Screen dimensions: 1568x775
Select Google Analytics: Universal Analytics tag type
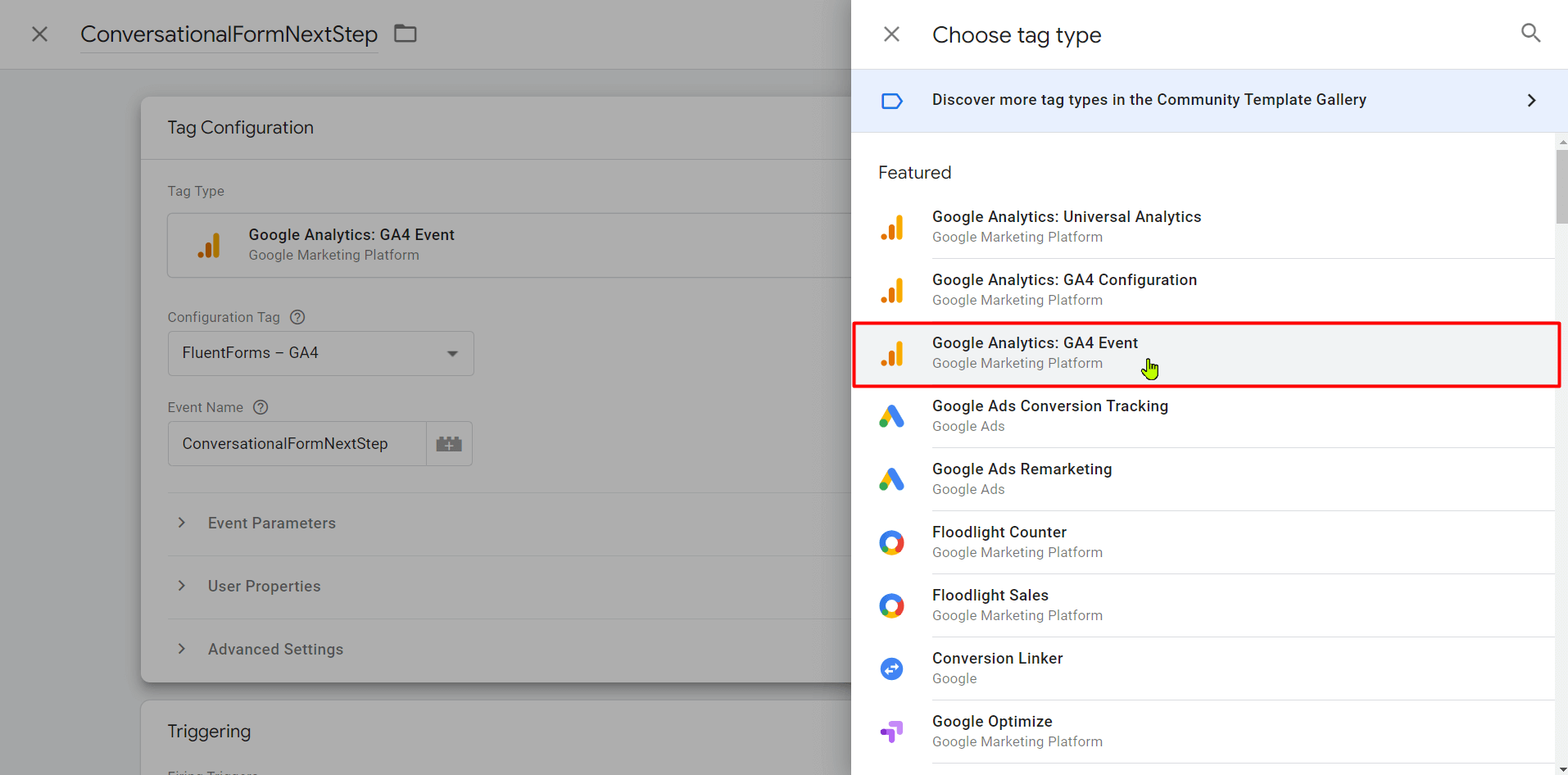tap(1203, 227)
